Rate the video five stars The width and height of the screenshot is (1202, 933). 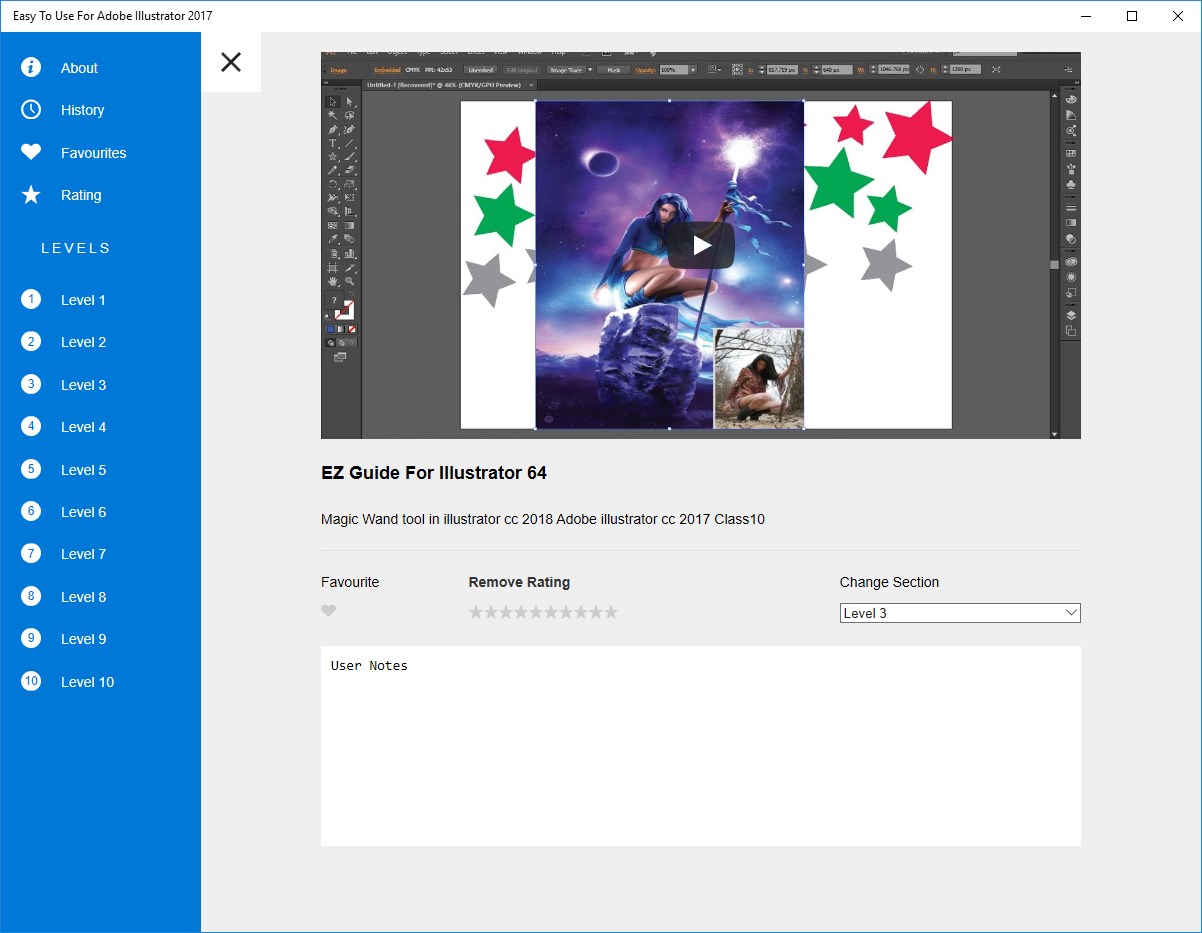536,612
